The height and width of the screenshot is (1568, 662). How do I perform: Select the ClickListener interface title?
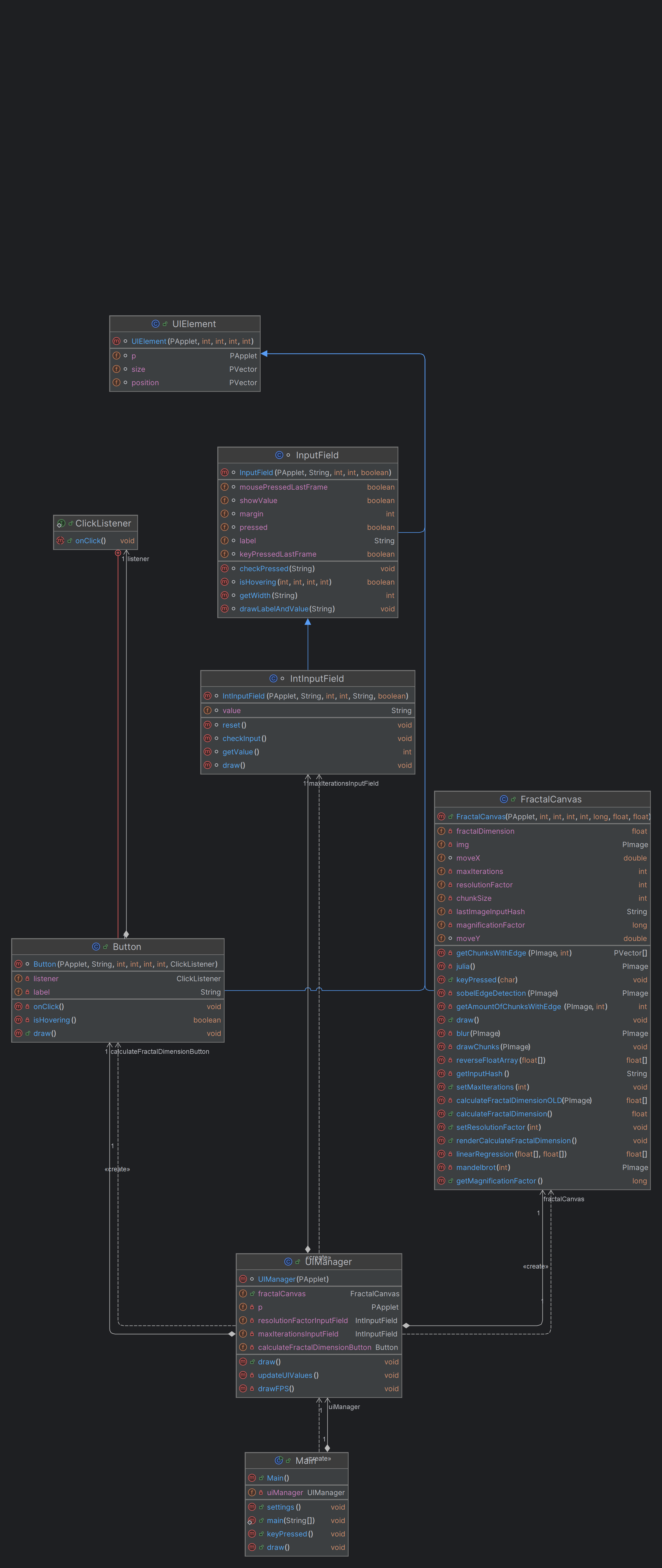point(104,523)
